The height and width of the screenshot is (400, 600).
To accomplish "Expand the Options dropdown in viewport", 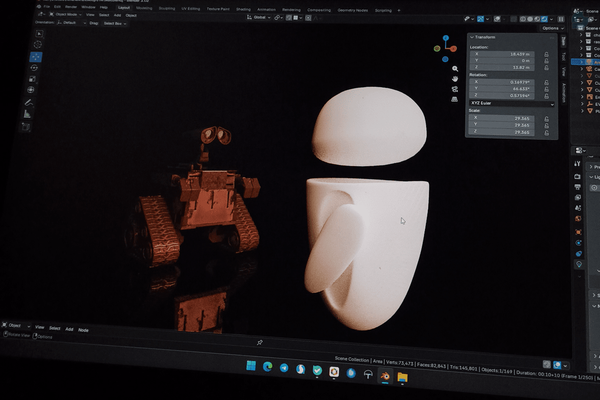I will pyautogui.click(x=553, y=28).
